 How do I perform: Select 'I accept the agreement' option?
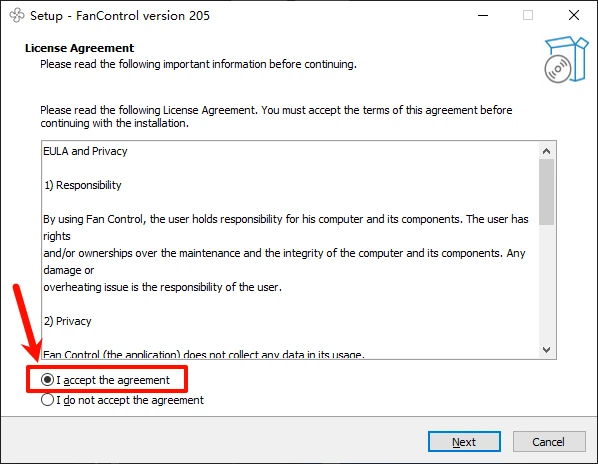click(x=105, y=380)
